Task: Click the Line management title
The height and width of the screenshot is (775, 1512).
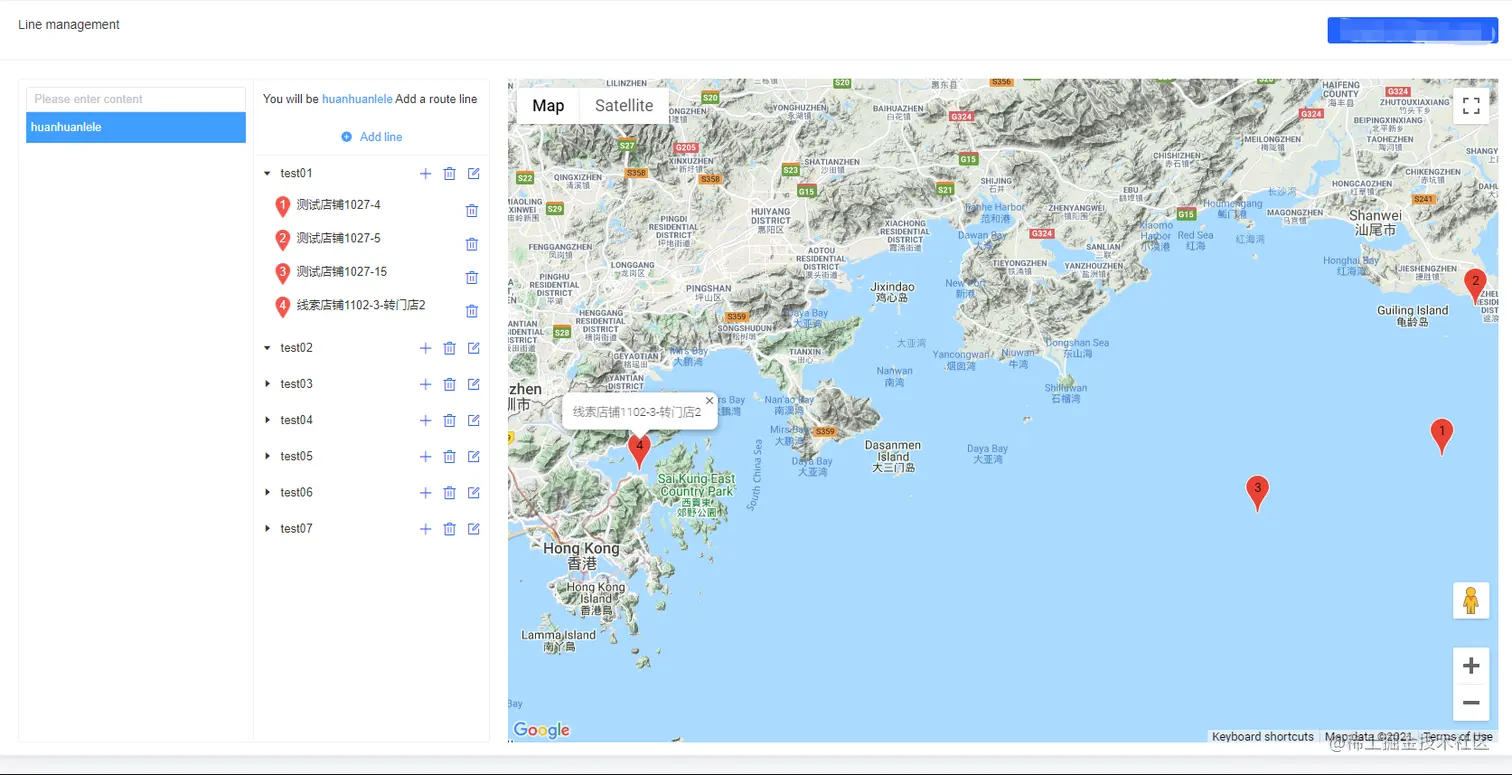Action: coord(69,25)
